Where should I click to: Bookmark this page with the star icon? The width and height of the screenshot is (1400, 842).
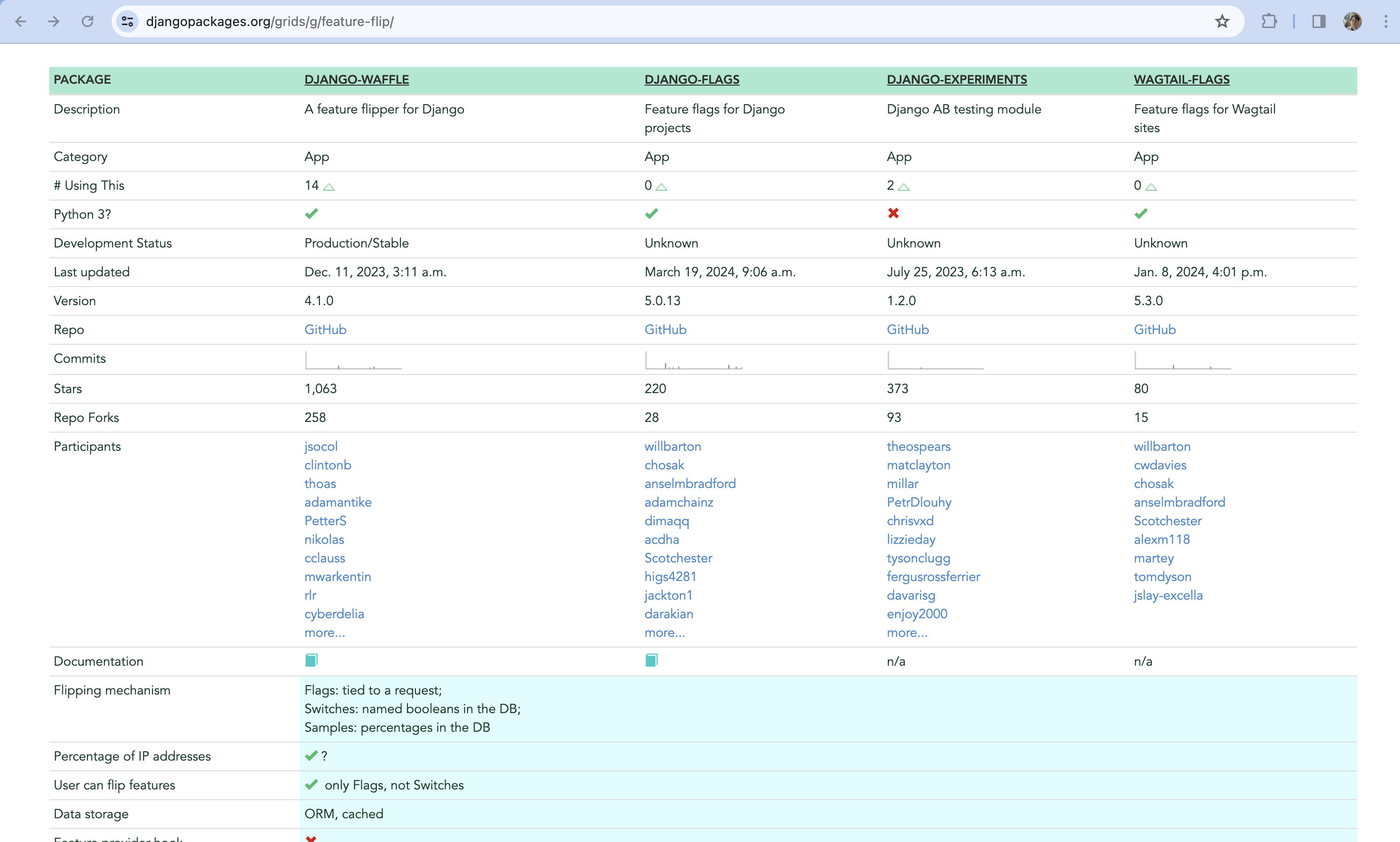pos(1221,21)
